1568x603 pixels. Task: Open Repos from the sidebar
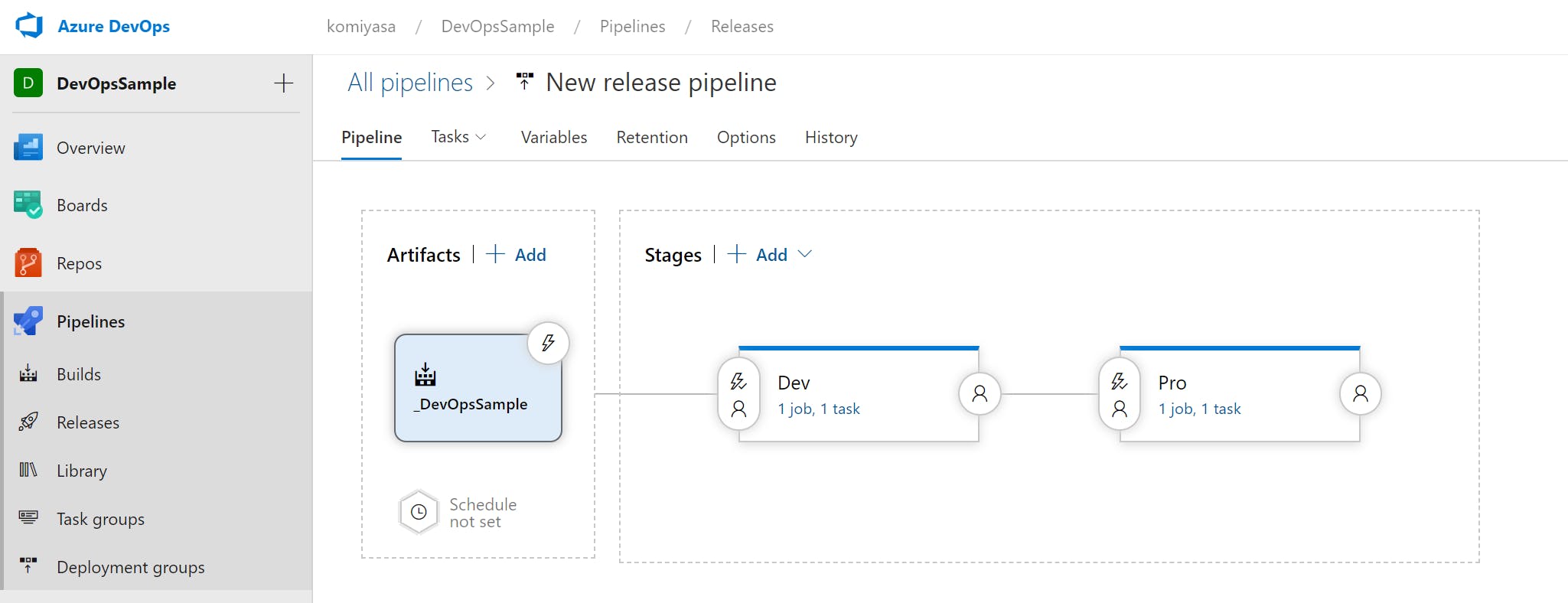pyautogui.click(x=79, y=263)
